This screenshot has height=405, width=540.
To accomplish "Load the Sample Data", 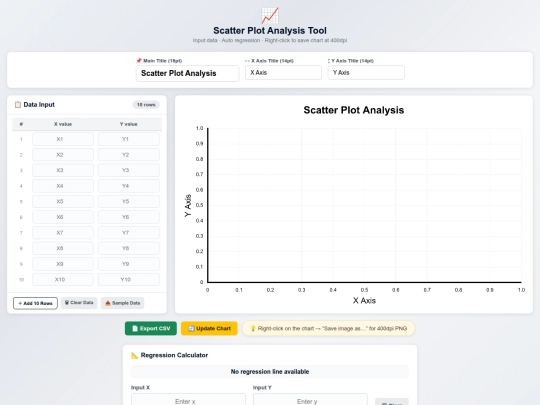I will click(122, 303).
